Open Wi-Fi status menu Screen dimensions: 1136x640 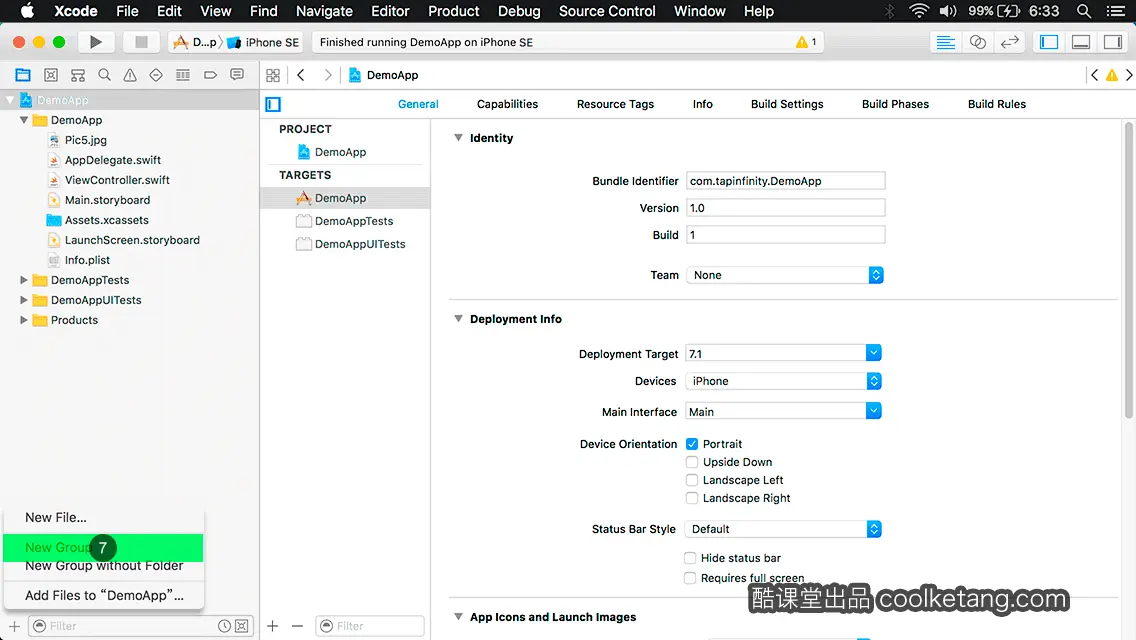(919, 11)
